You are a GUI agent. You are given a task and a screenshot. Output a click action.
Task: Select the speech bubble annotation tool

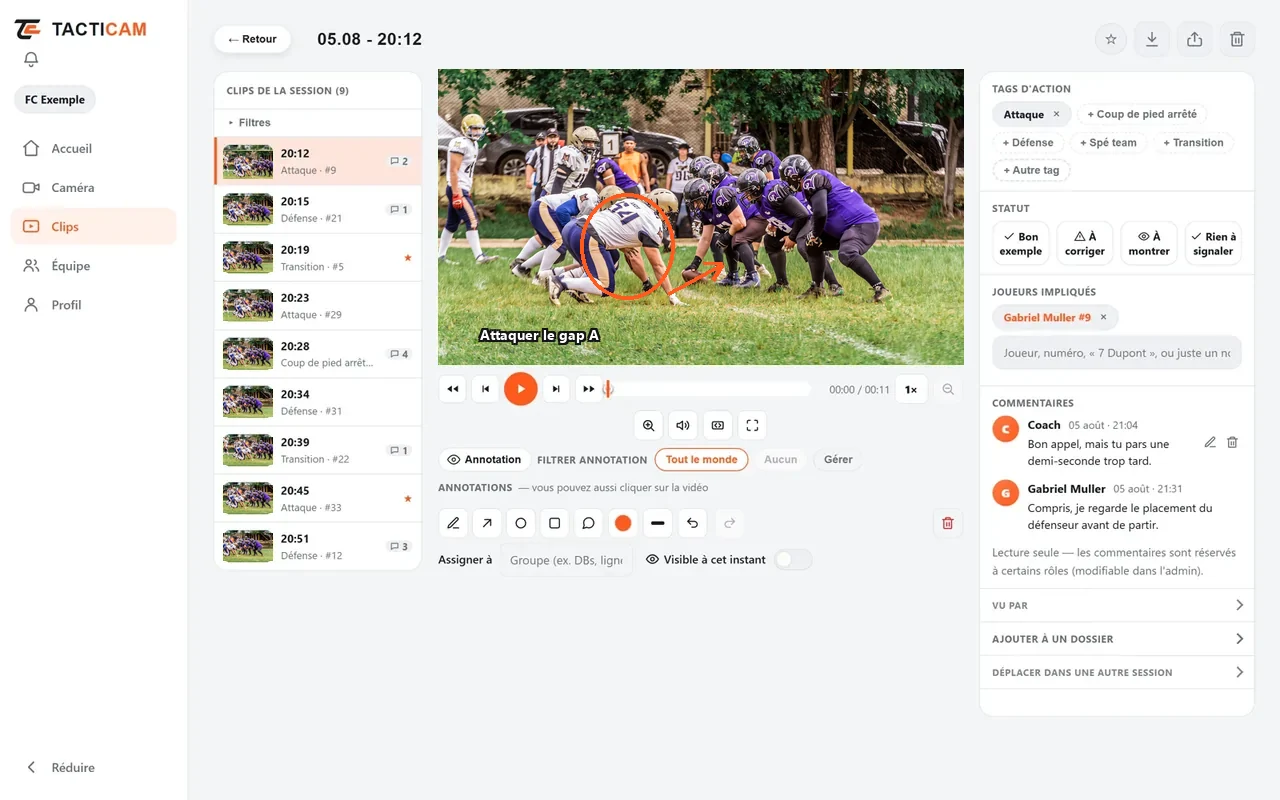[x=589, y=523]
